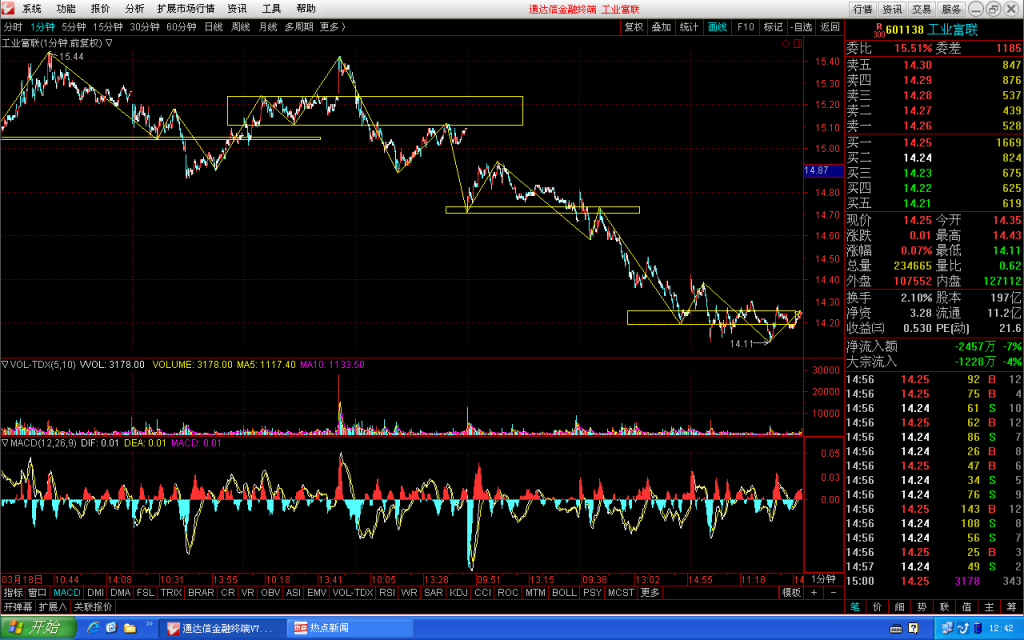
Task: Toggle the -自选 watchlist button
Action: (801, 27)
